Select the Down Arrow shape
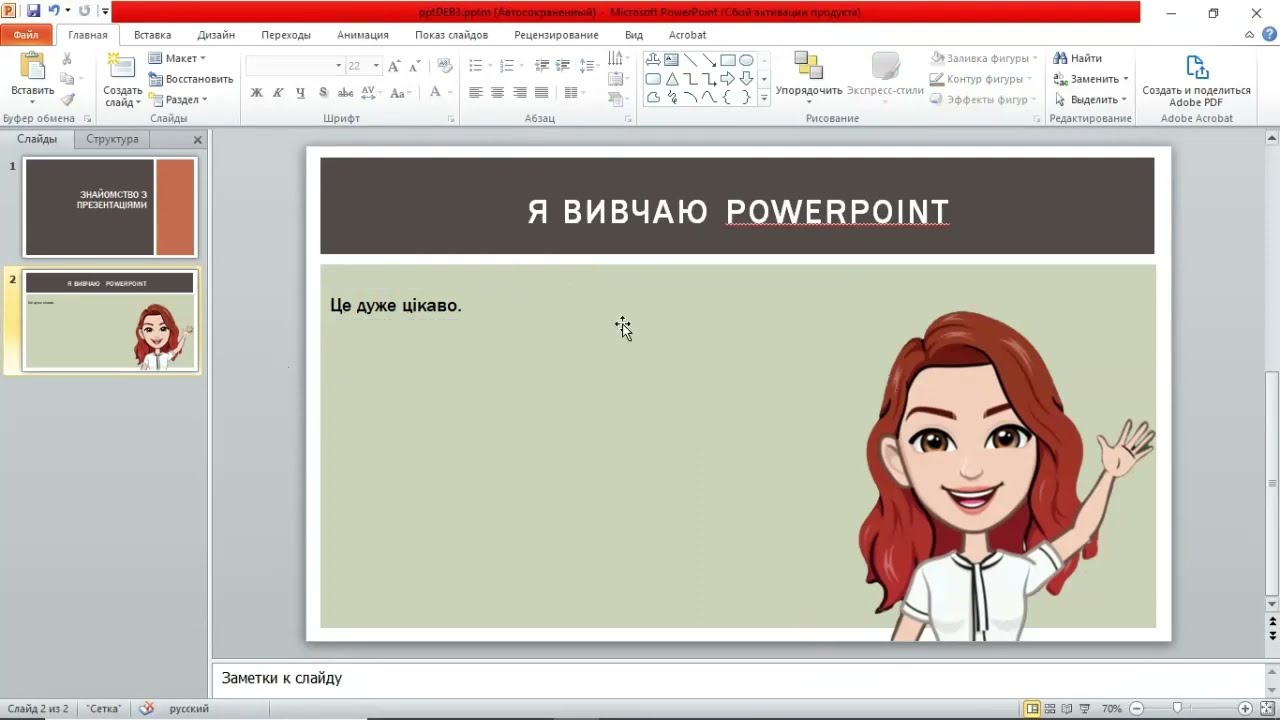 [746, 79]
